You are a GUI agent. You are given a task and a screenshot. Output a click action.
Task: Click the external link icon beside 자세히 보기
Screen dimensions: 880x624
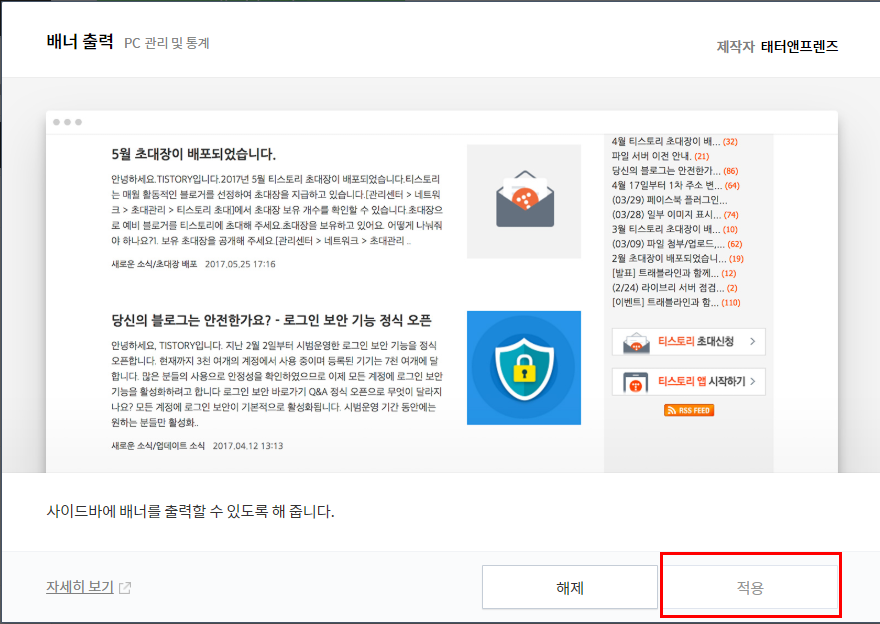[125, 588]
